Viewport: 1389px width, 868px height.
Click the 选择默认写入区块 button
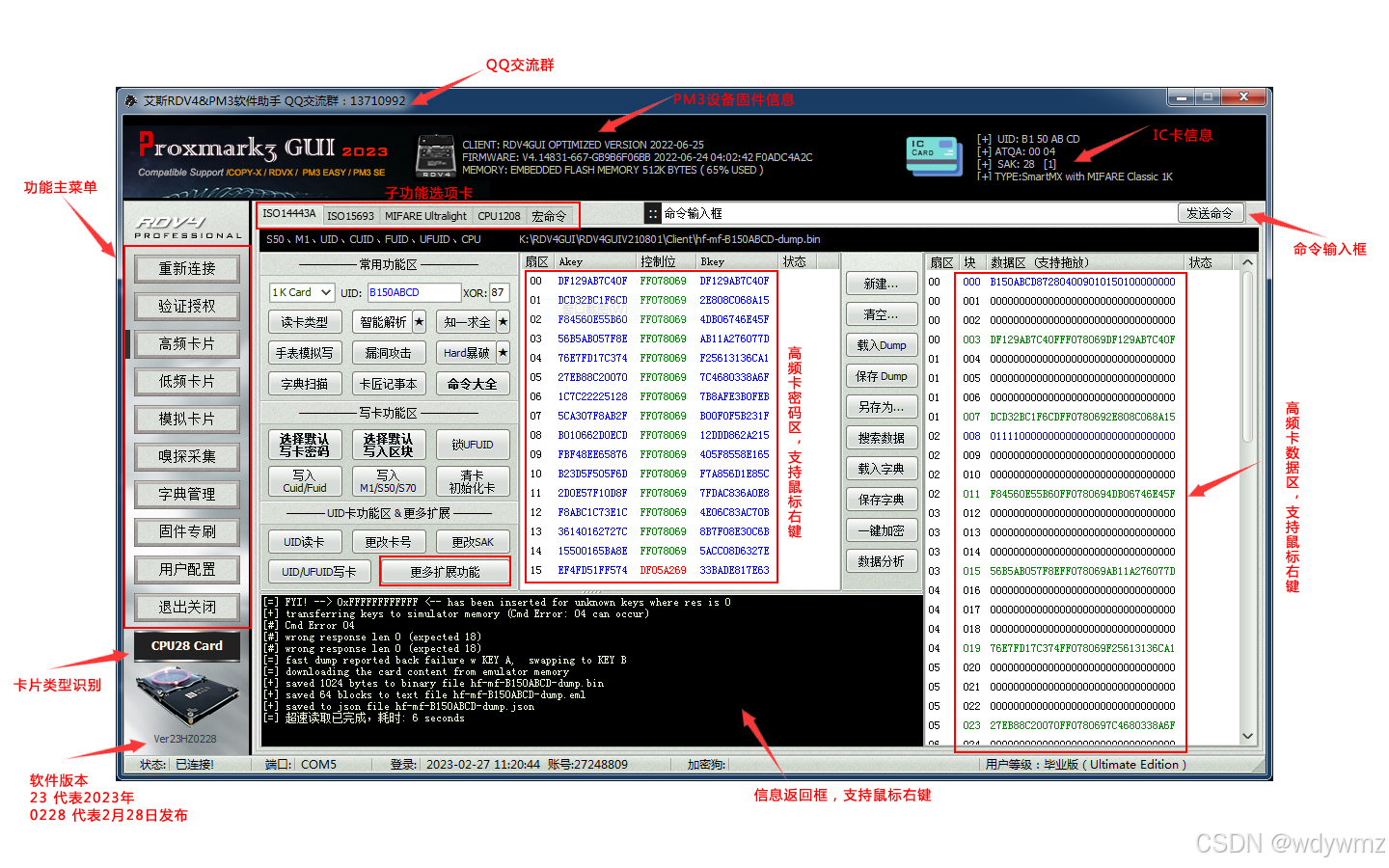pos(389,445)
